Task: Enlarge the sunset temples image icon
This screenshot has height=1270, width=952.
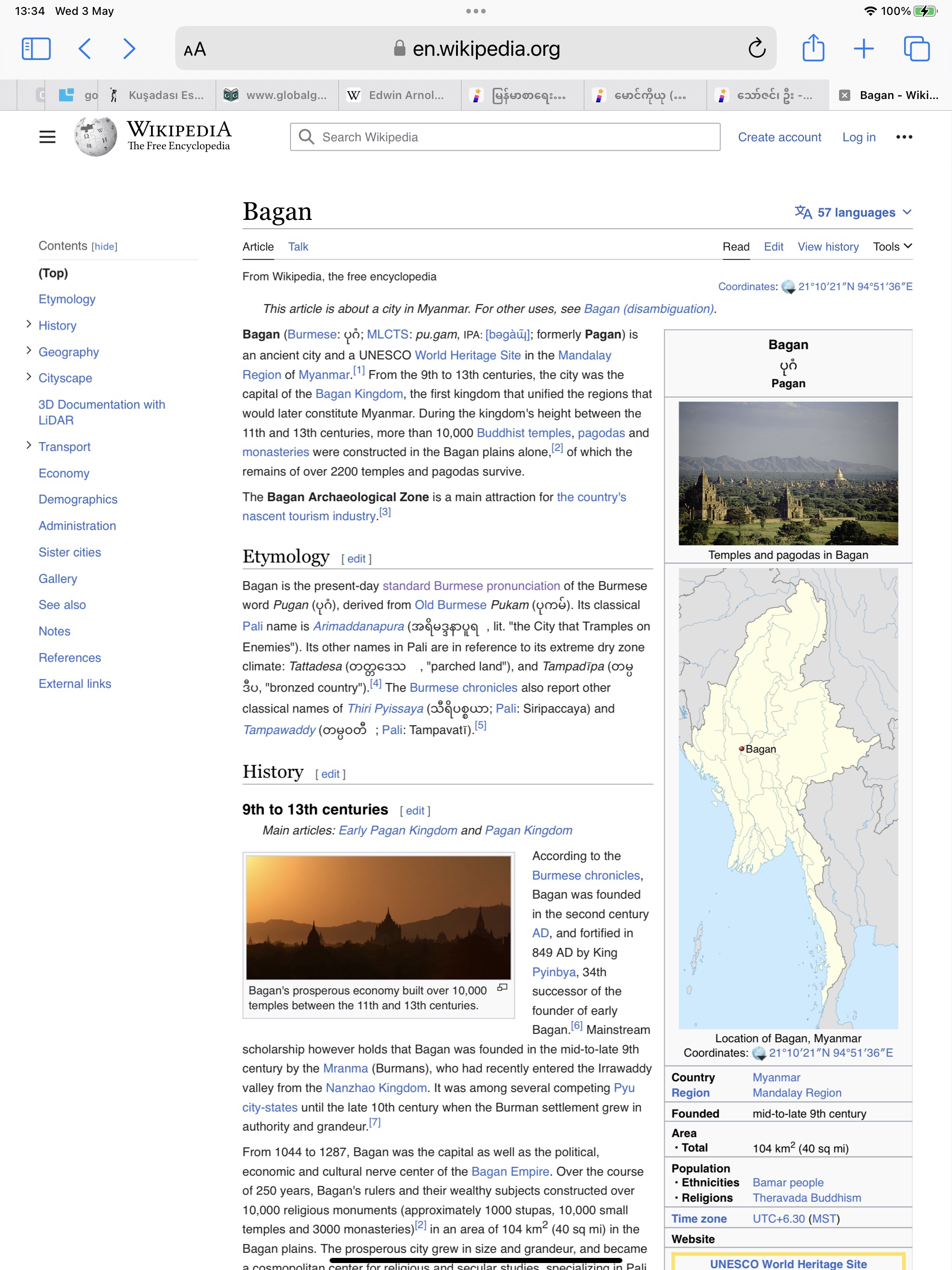Action: 502,987
